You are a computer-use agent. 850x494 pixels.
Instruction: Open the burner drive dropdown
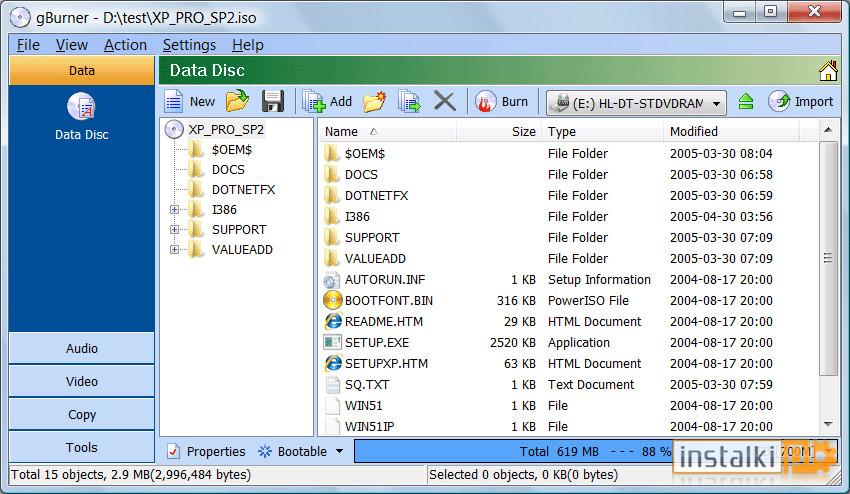[717, 102]
